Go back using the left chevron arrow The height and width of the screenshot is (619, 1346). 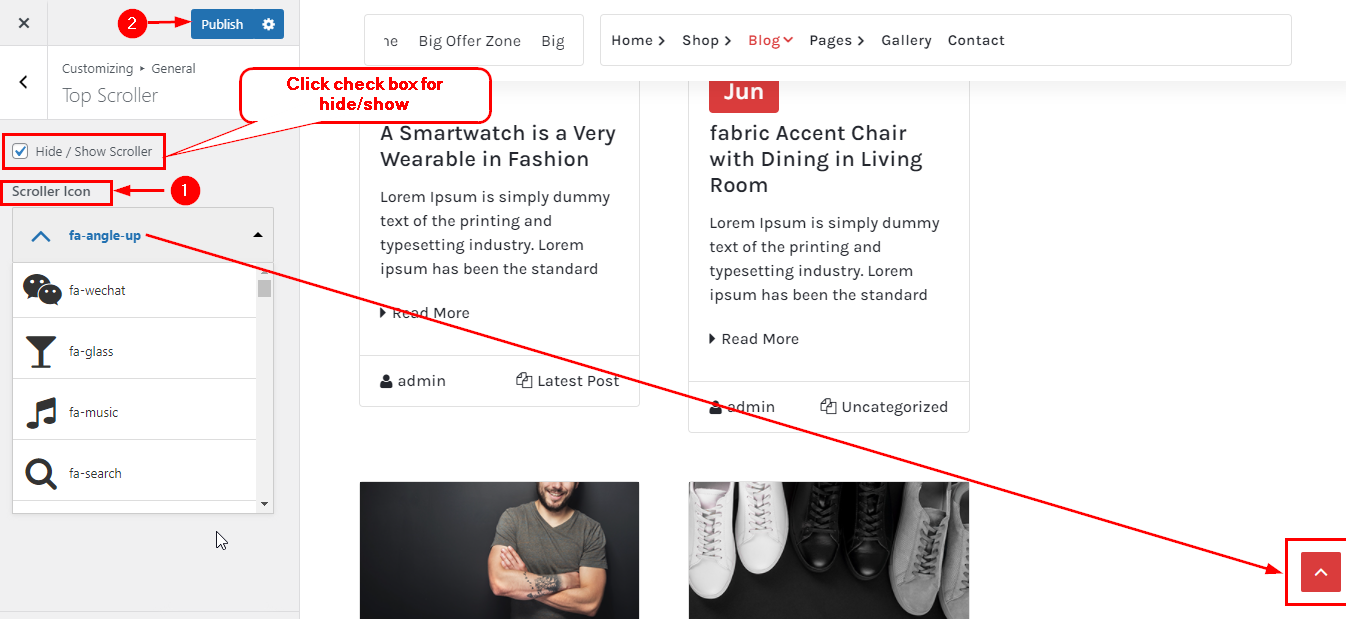[x=24, y=82]
